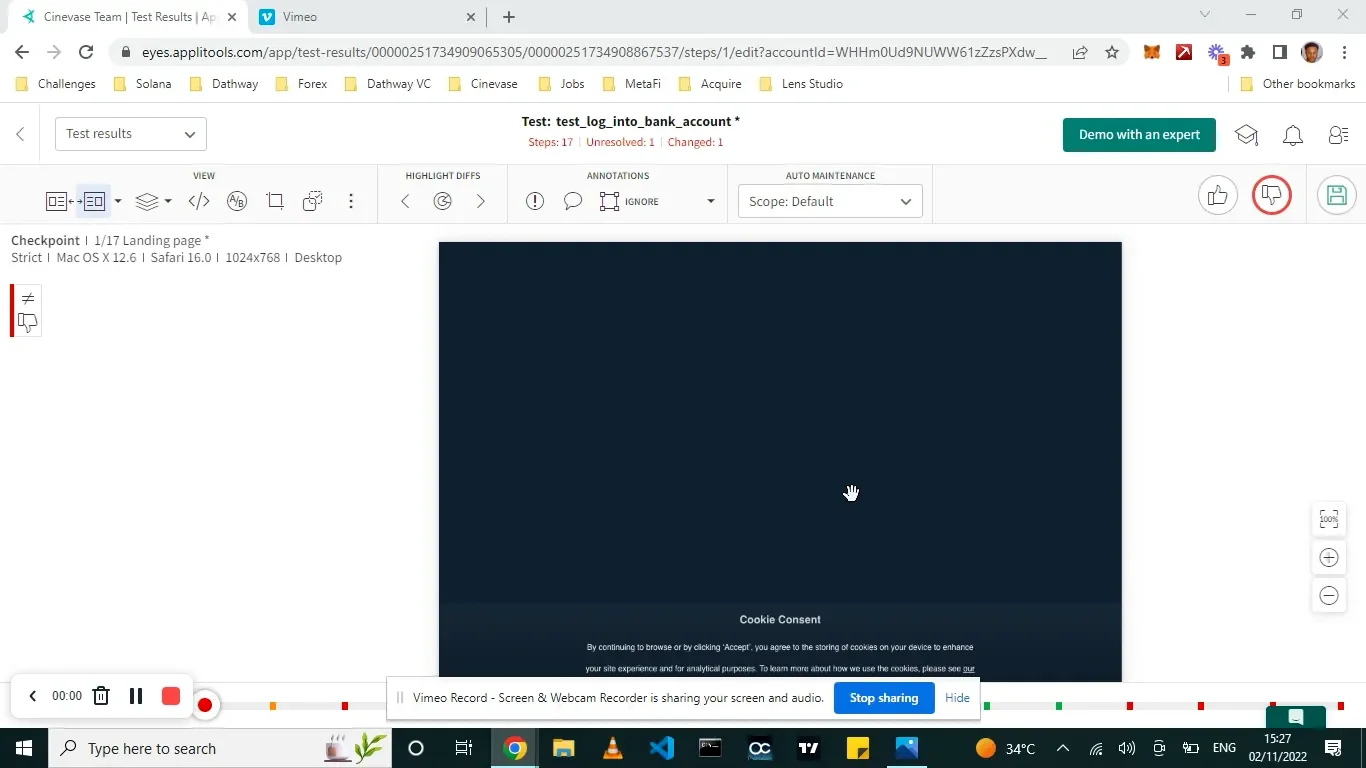Open VLC media player from the taskbar
This screenshot has height=768, width=1366.
click(612, 748)
